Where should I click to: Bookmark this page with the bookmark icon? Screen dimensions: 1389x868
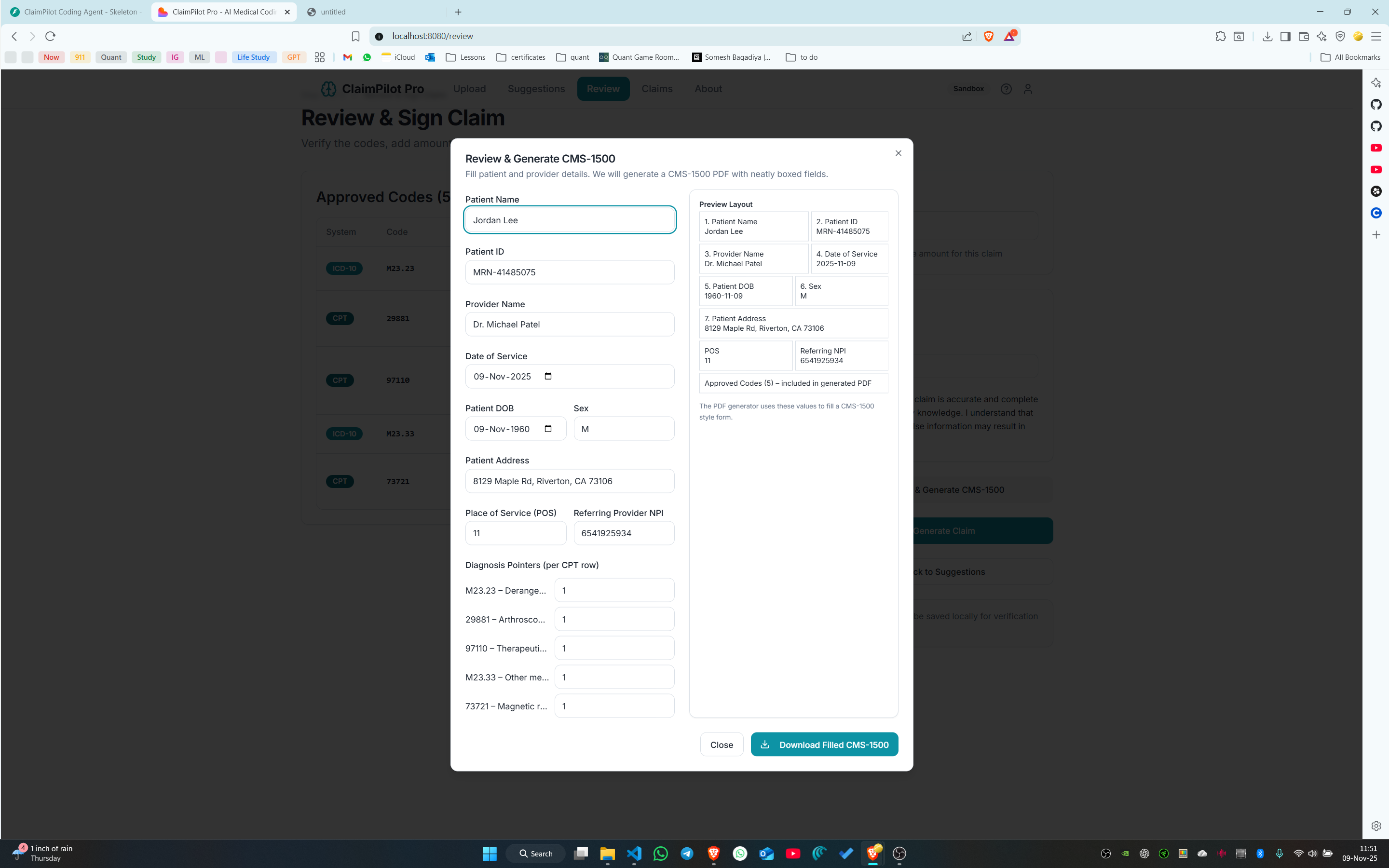(x=355, y=36)
